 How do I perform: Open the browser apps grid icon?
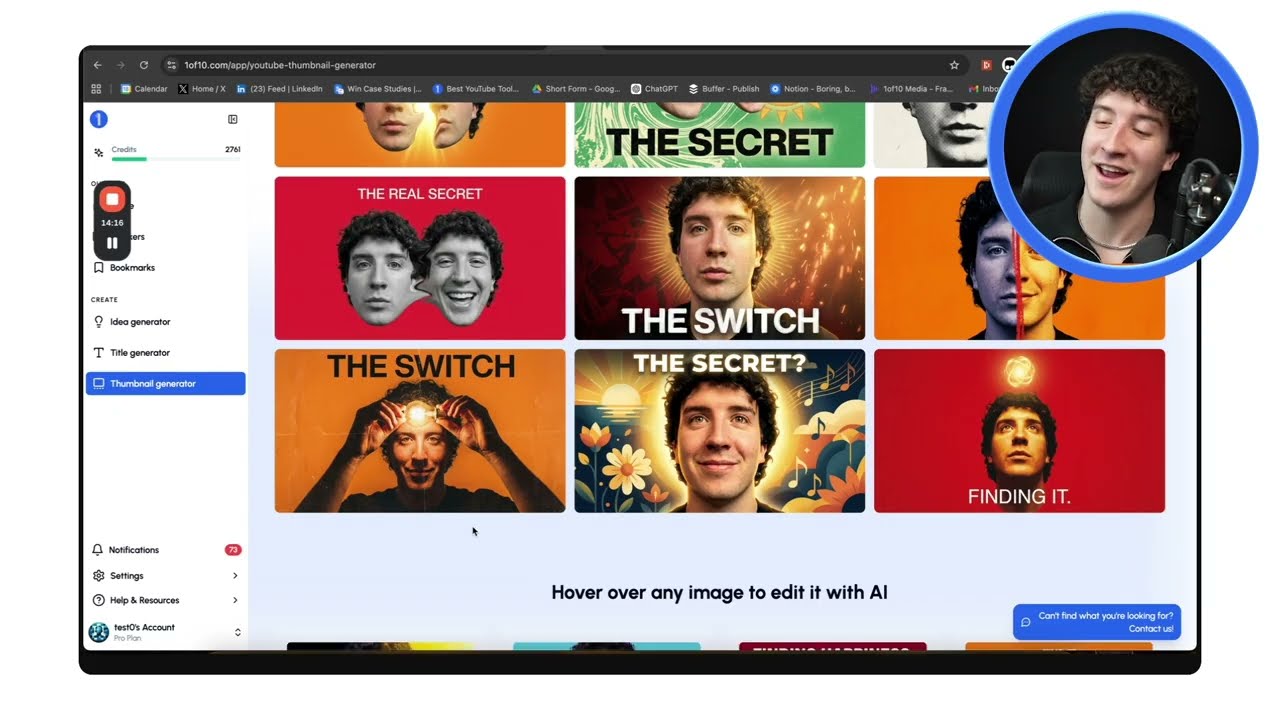[97, 89]
